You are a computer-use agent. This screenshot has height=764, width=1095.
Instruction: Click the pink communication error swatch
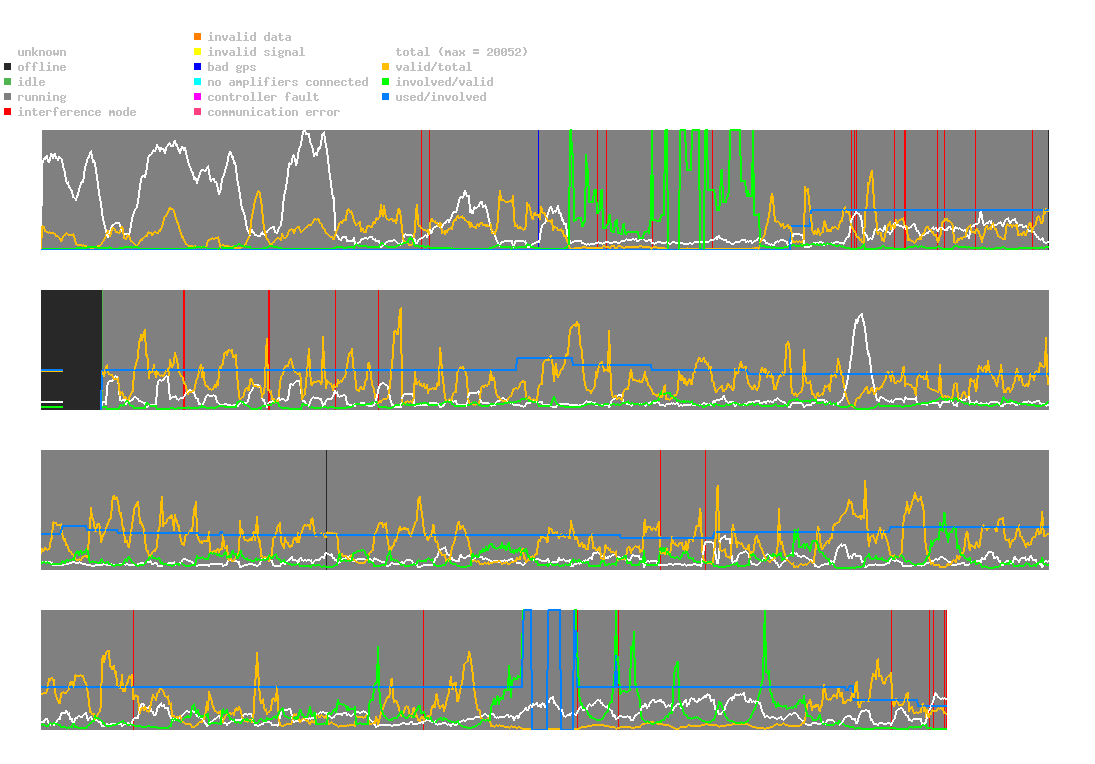coord(198,112)
